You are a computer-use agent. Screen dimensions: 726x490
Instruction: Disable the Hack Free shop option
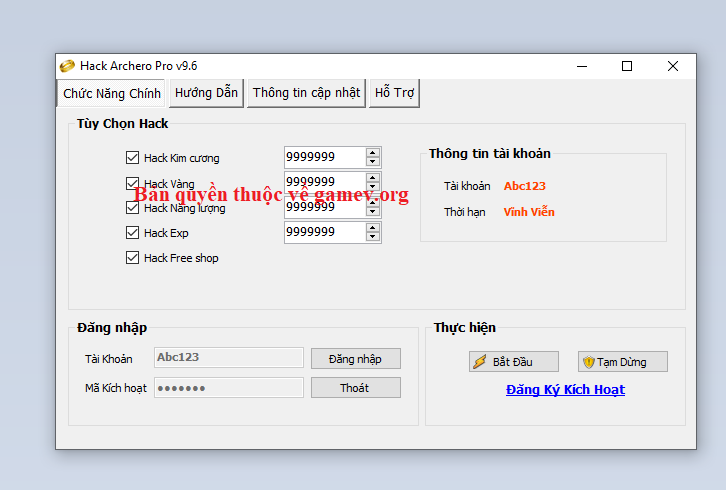[132, 258]
